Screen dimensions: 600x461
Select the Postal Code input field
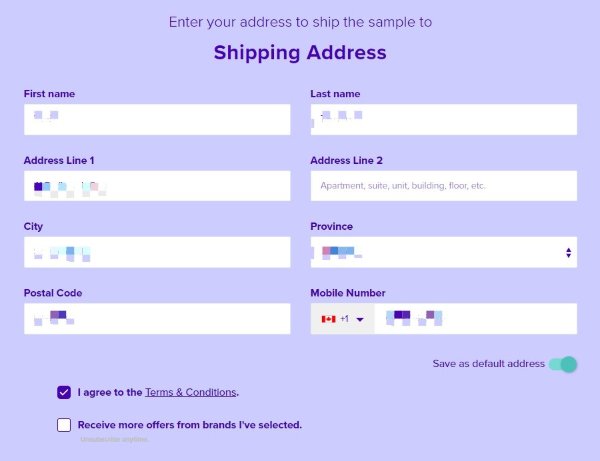pyautogui.click(x=157, y=319)
